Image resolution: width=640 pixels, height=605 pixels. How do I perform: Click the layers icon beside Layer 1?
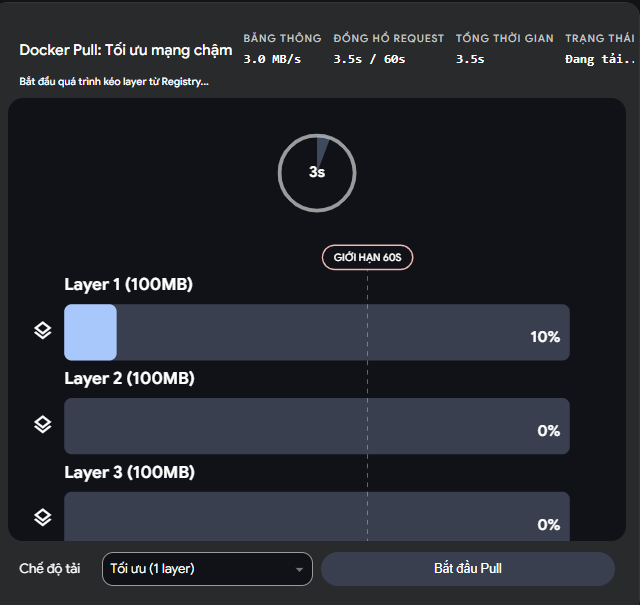42,331
